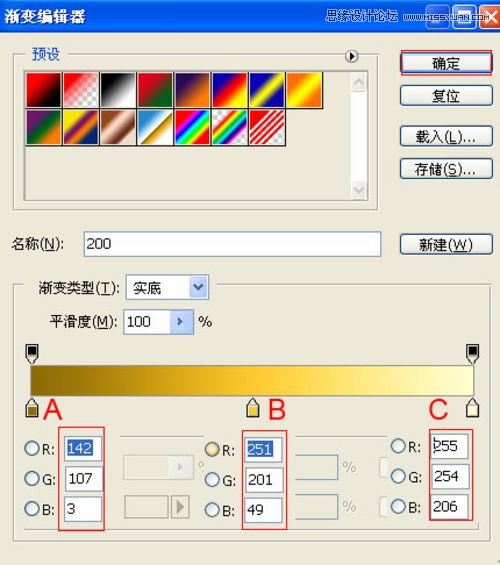Select the red-to-green gradient preset

(155, 90)
